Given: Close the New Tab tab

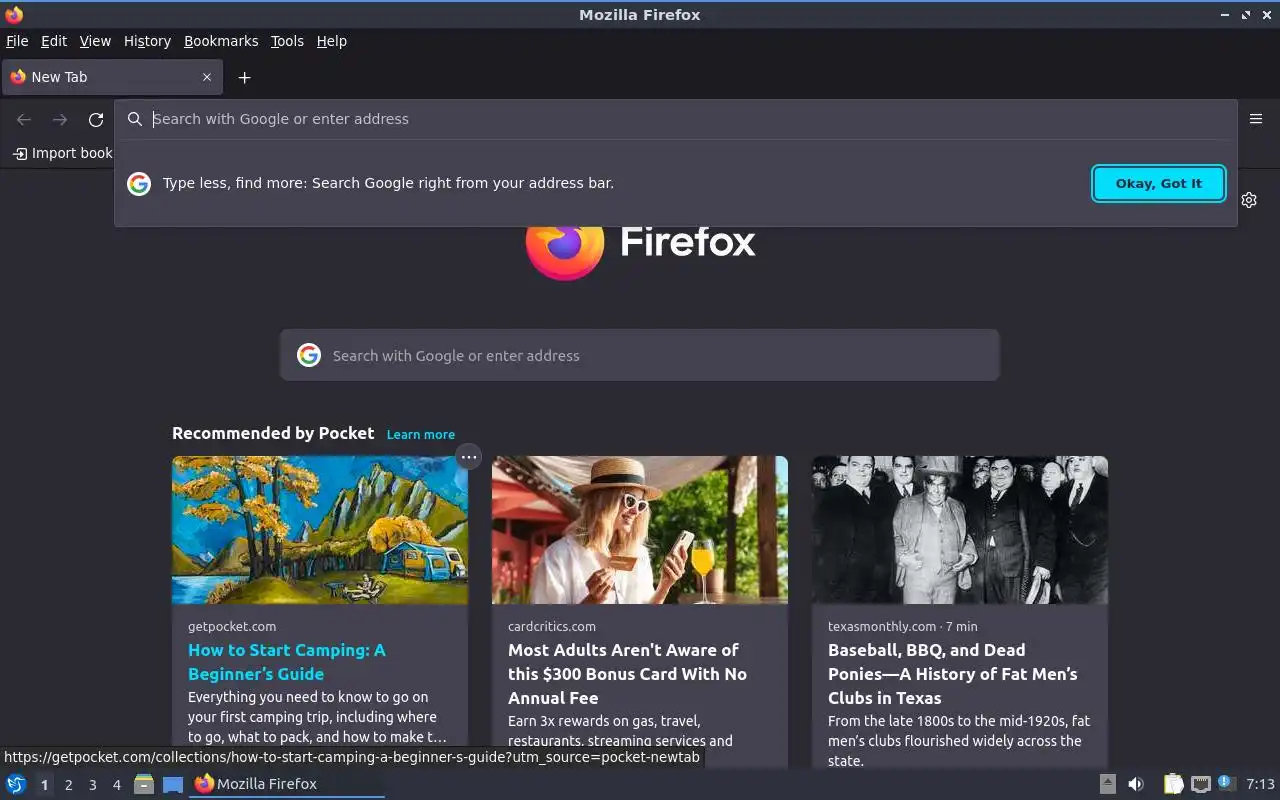Looking at the screenshot, I should (207, 77).
